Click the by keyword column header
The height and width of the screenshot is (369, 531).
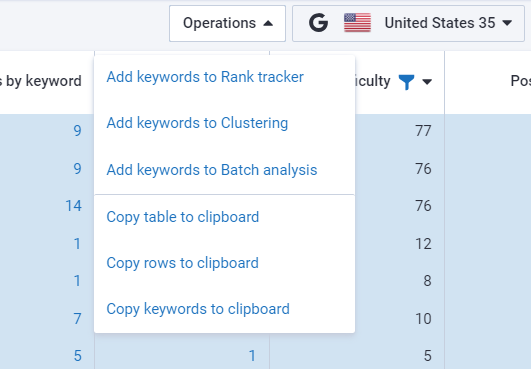(x=41, y=81)
